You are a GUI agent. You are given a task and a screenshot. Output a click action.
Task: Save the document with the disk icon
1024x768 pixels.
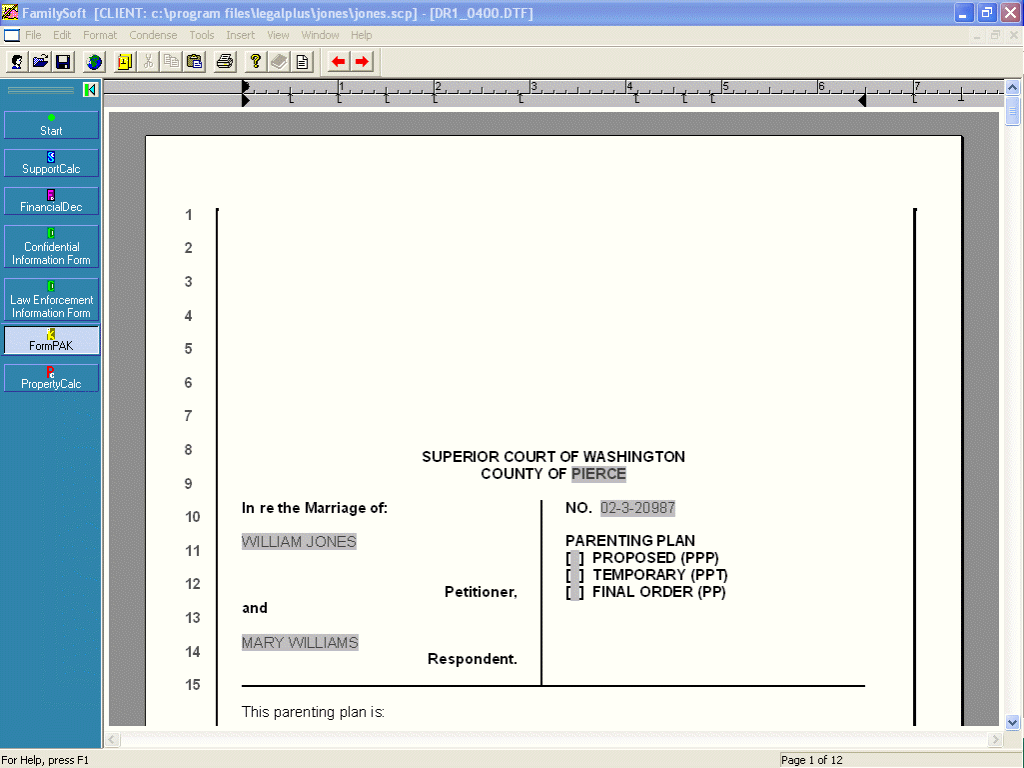coord(63,61)
